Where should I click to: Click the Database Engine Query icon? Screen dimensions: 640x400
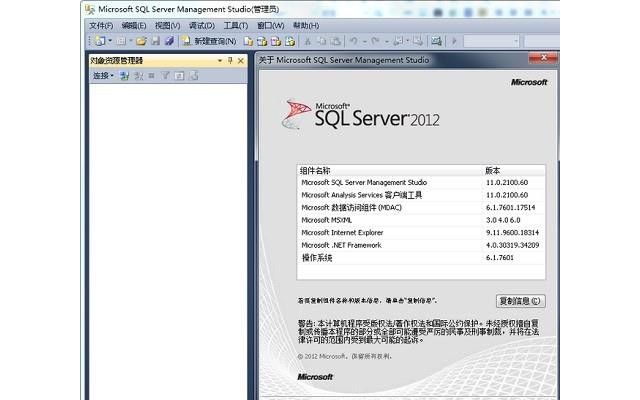tap(248, 41)
